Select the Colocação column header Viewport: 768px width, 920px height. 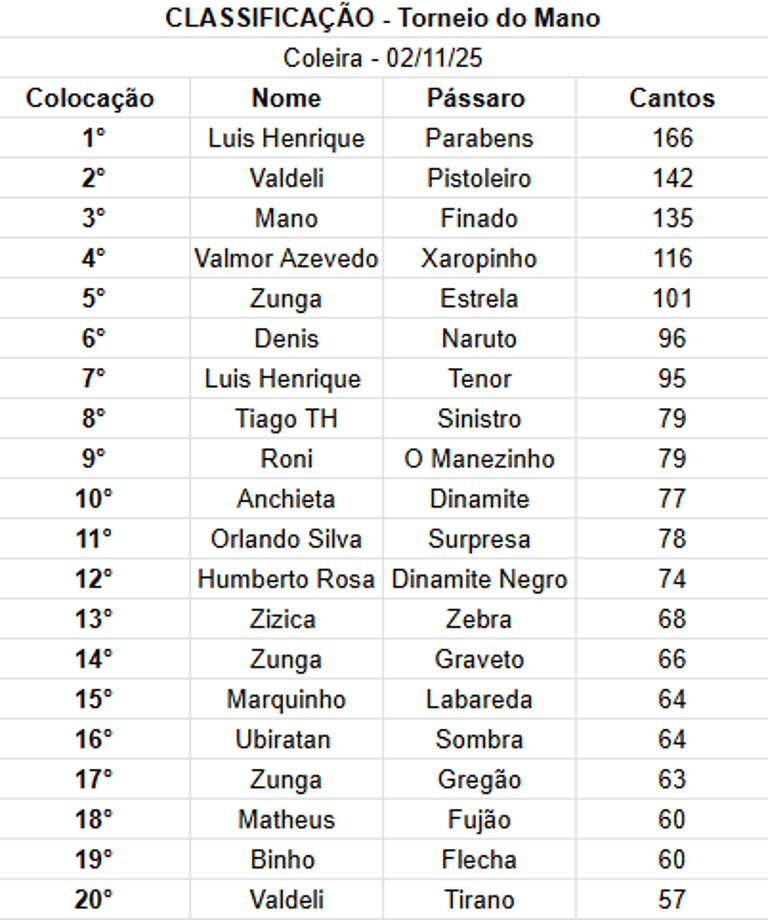click(94, 98)
